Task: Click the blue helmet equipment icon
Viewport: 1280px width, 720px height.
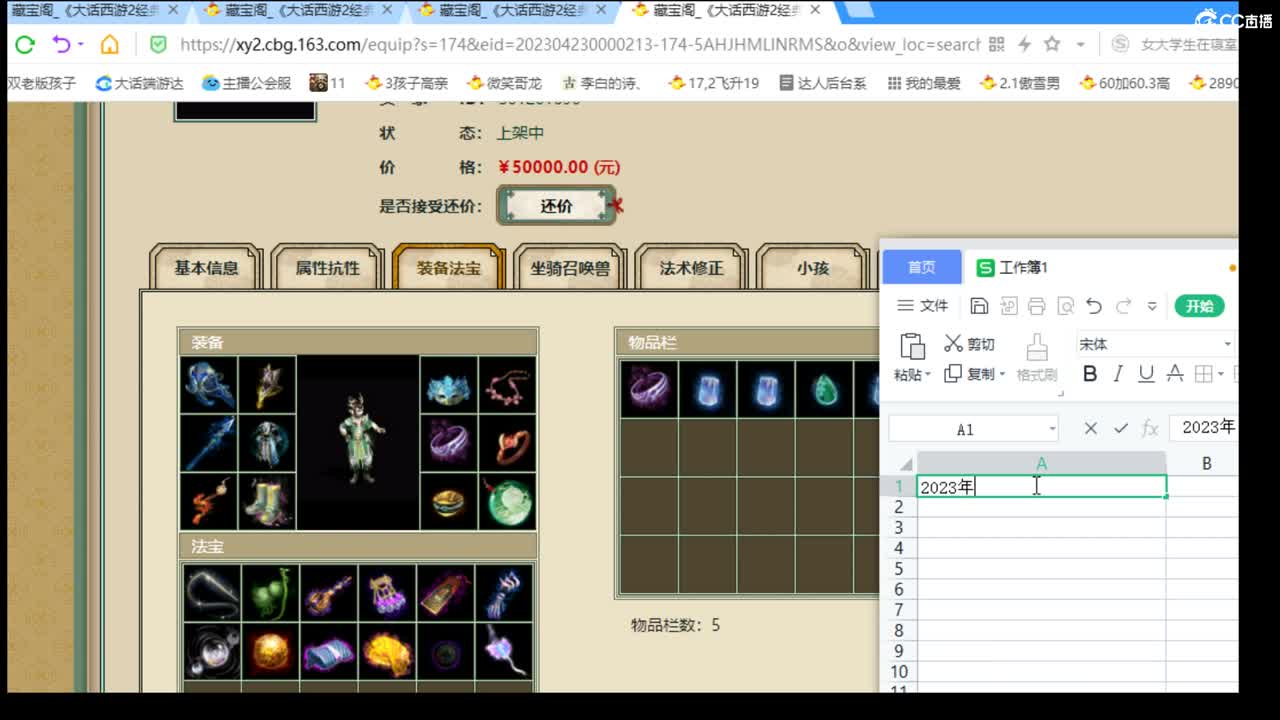Action: (209, 385)
